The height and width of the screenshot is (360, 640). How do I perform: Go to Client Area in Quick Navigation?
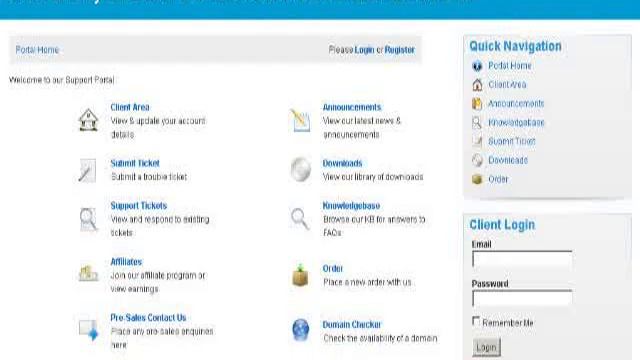507,84
